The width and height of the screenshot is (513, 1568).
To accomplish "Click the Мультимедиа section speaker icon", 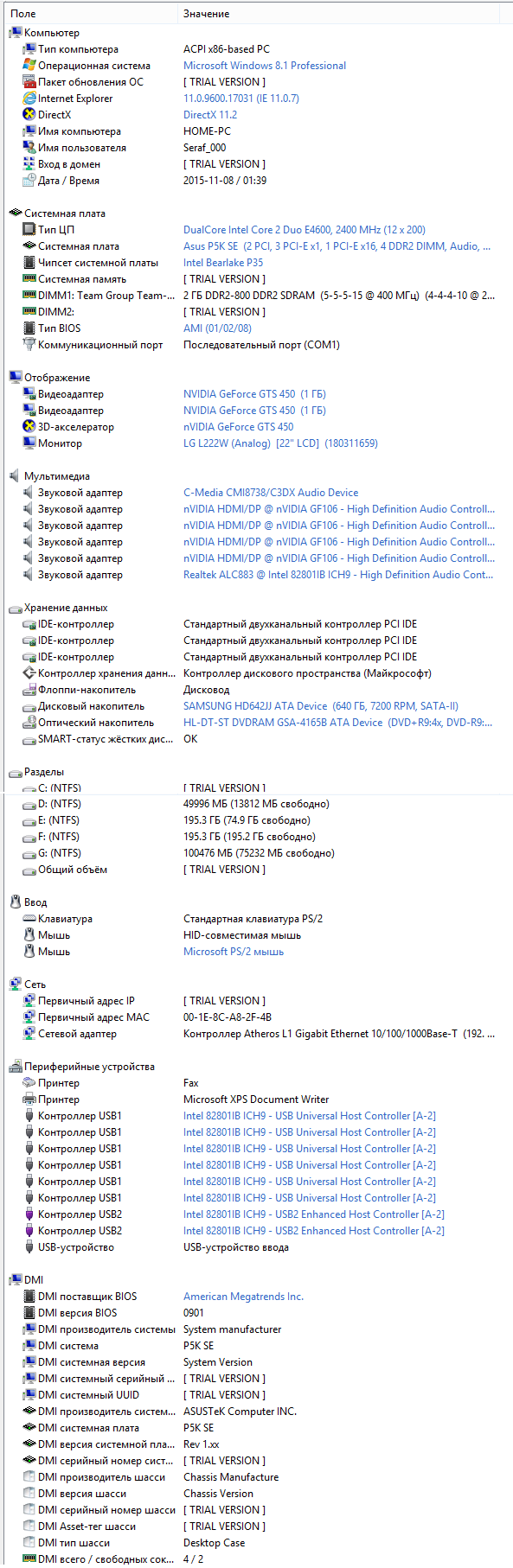I will coord(15,476).
